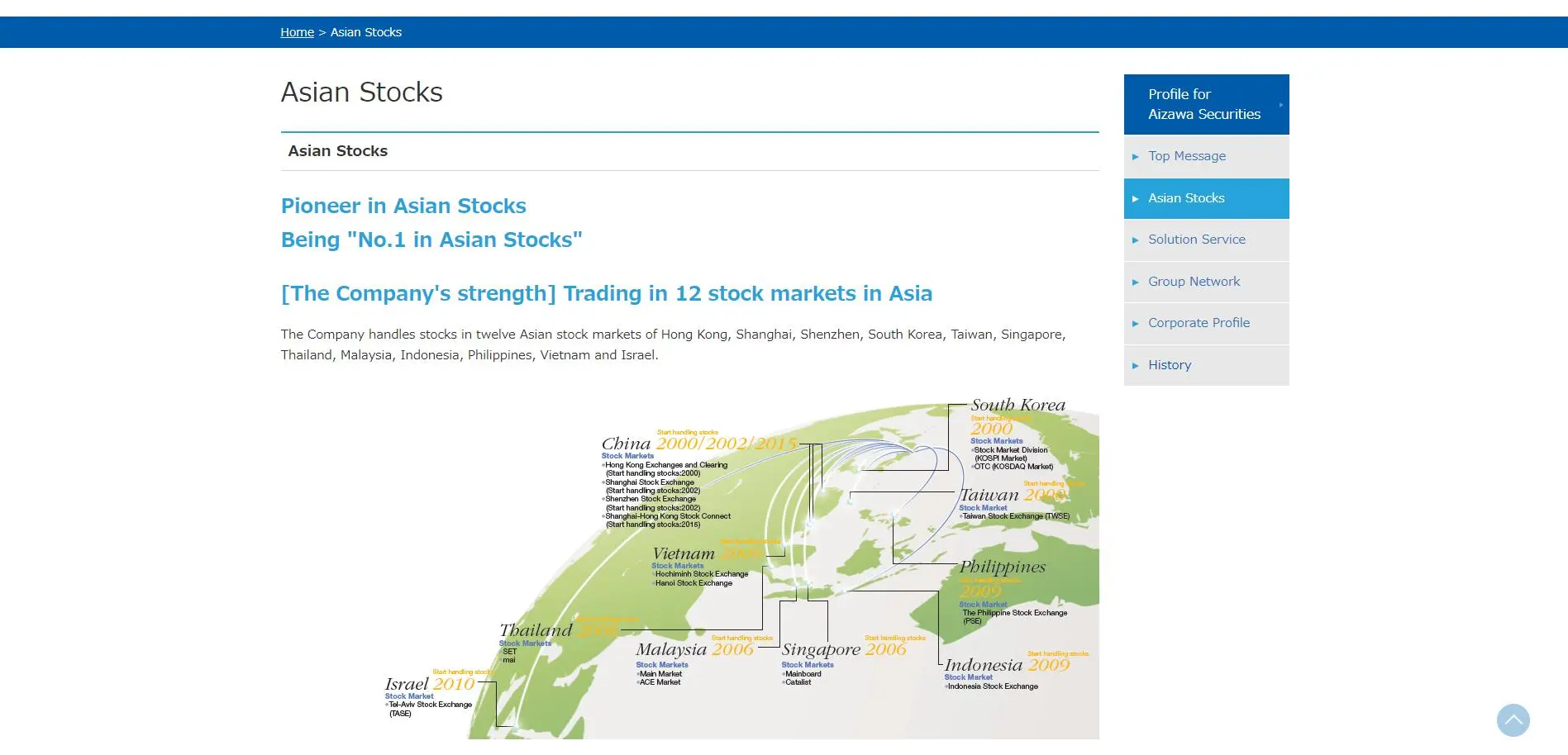Click 'Tel-Aviv Stock Exchange' text
Image resolution: width=1568 pixels, height=755 pixels.
[430, 705]
